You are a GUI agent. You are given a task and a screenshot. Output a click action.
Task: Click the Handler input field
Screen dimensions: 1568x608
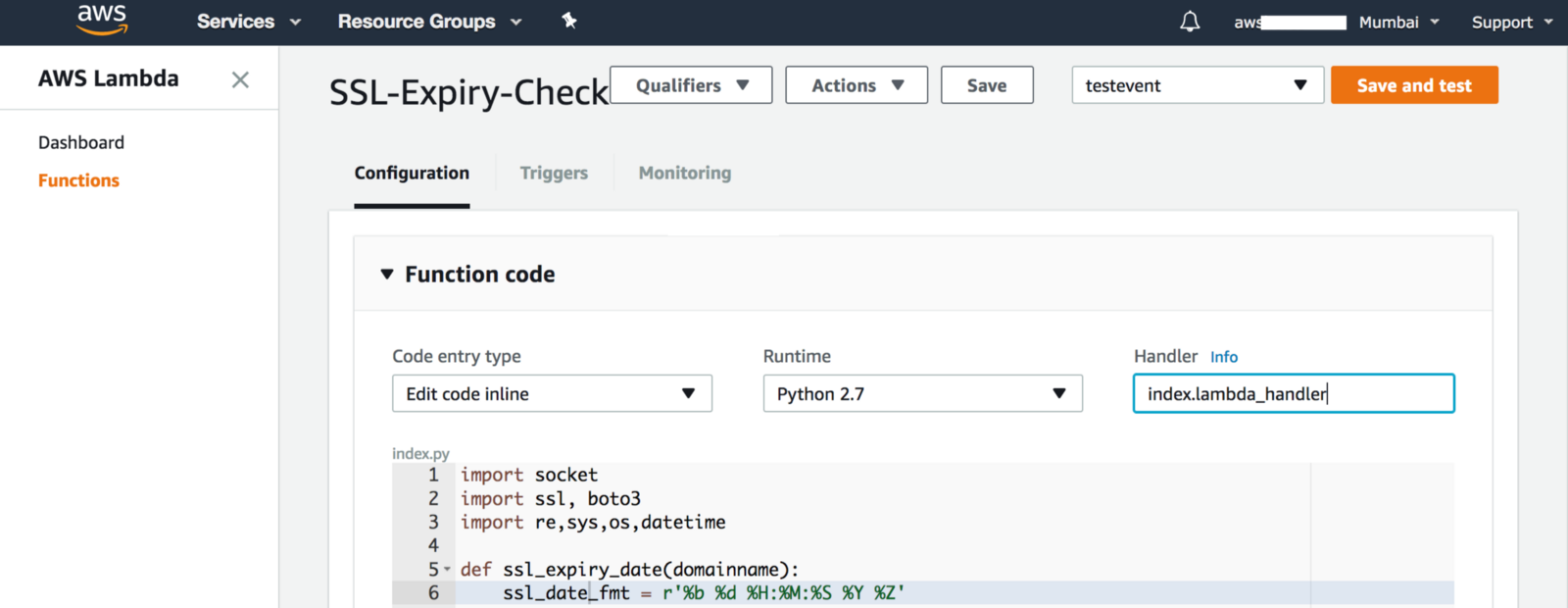pos(1294,393)
